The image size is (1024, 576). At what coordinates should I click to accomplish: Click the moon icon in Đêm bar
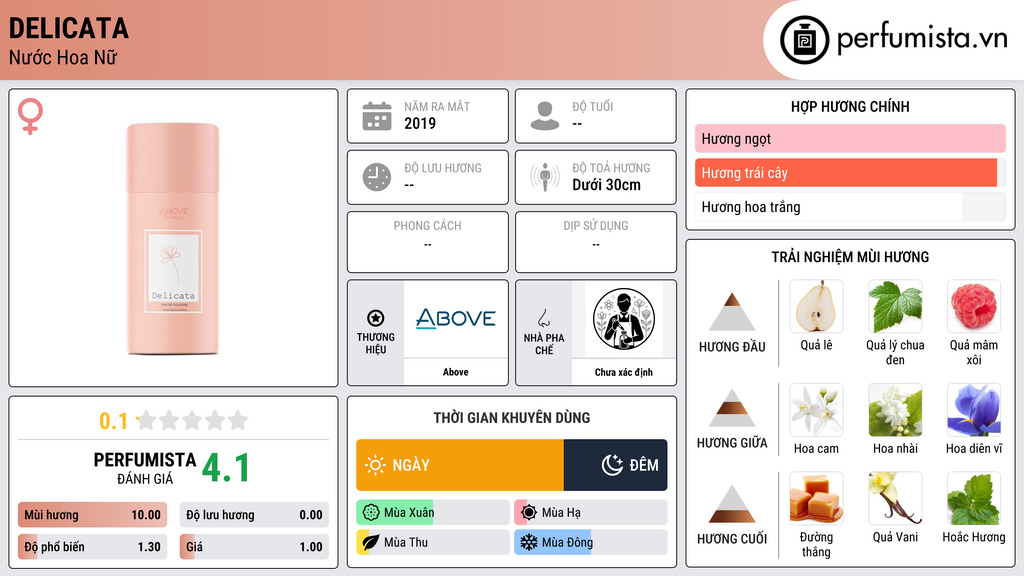pos(612,465)
